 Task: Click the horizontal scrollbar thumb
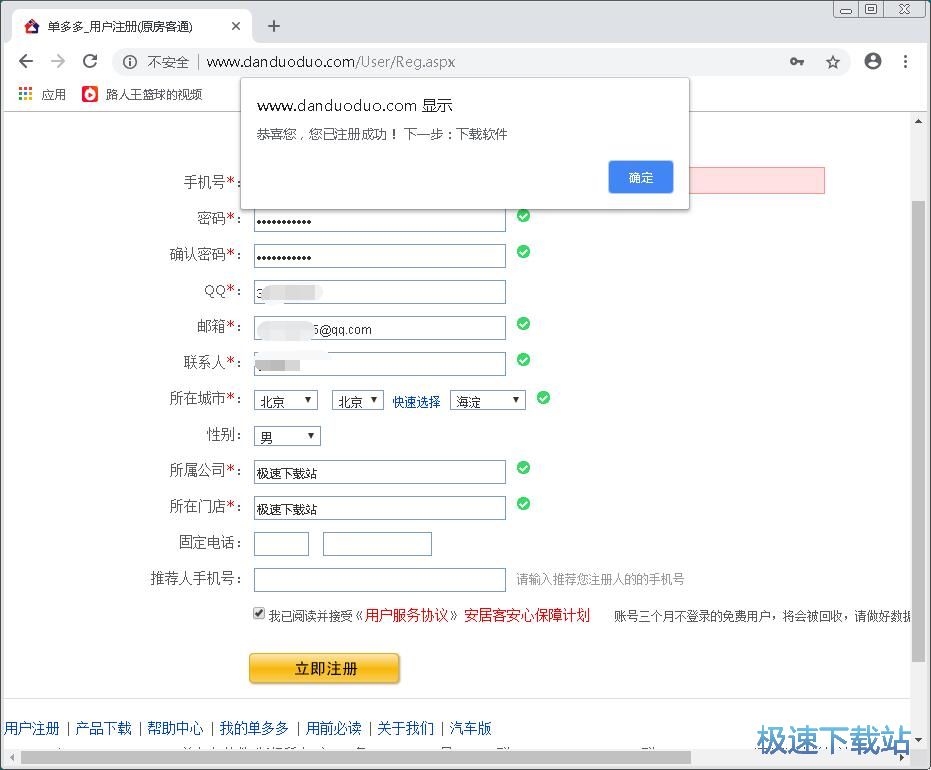(356, 758)
